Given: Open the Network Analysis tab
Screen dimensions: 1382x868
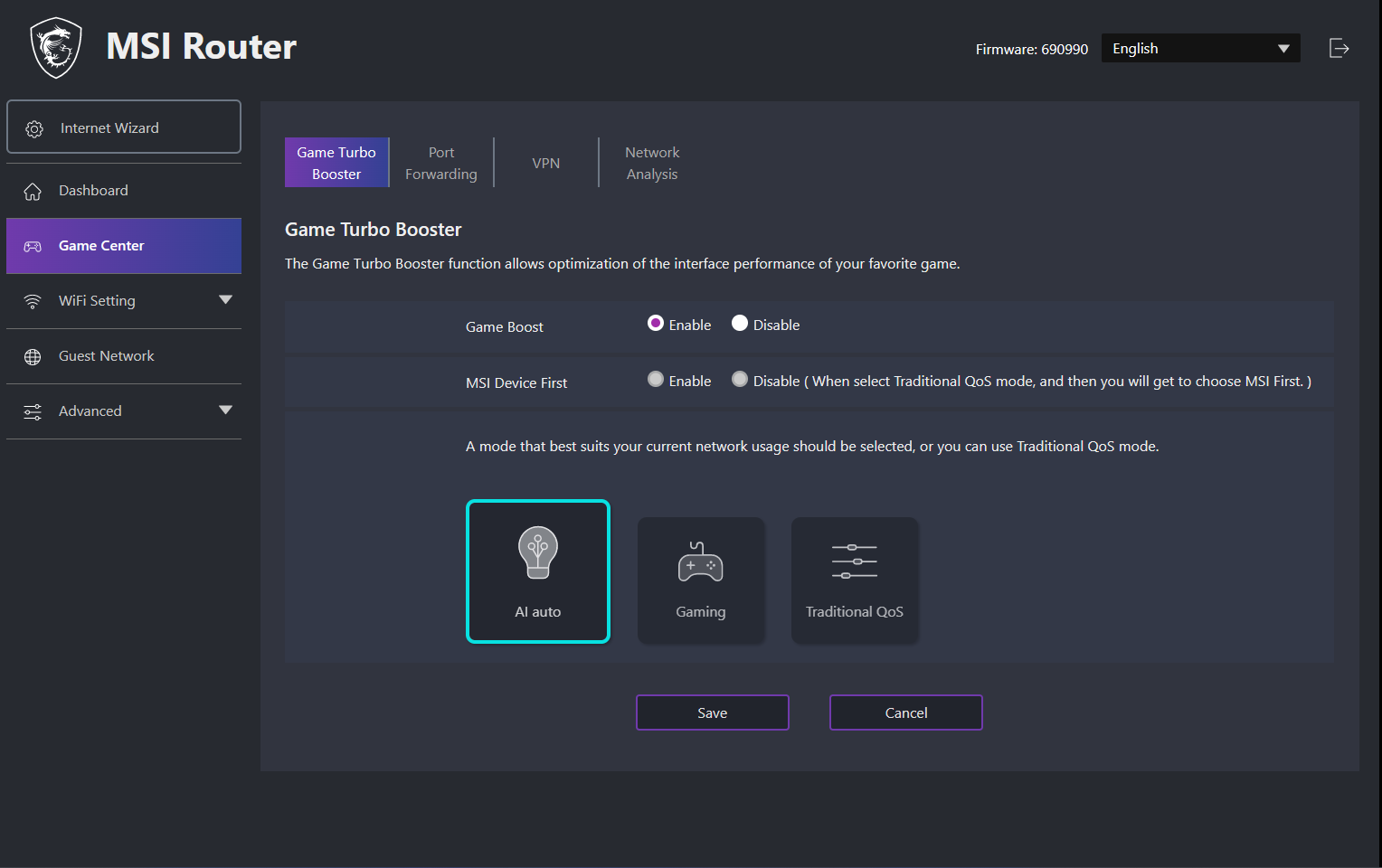Looking at the screenshot, I should (x=652, y=163).
